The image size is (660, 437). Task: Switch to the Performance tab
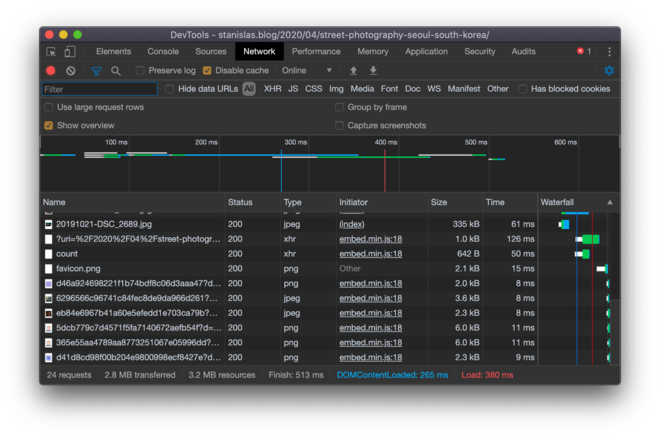(316, 51)
